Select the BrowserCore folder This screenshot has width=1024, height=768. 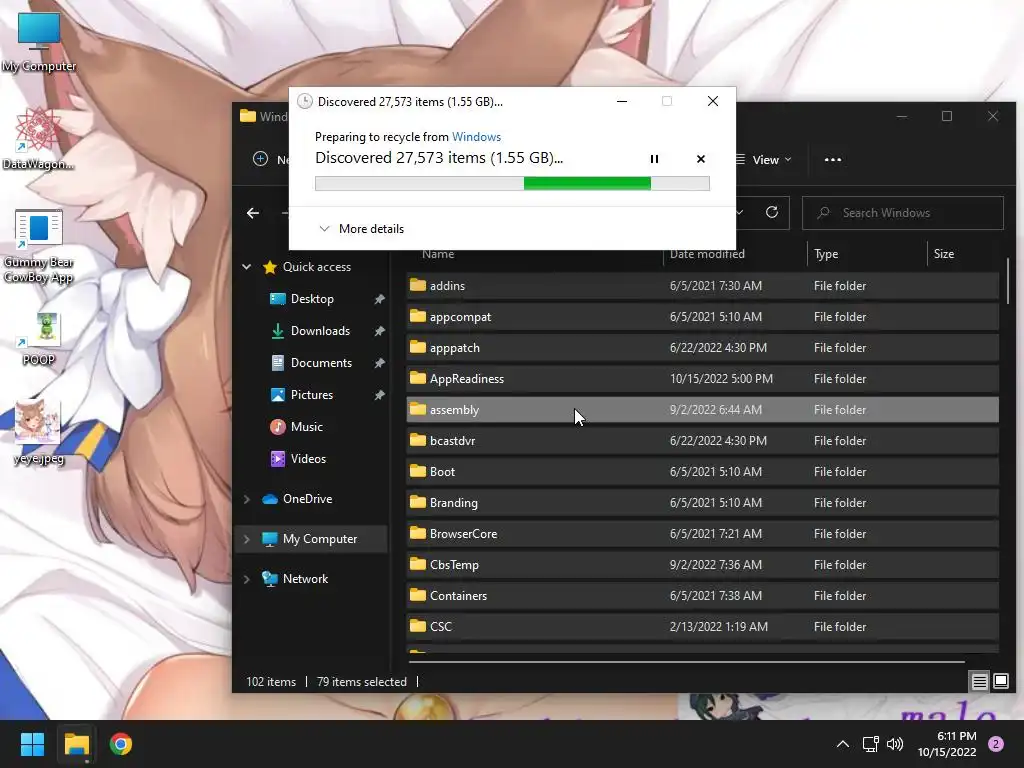702,534
